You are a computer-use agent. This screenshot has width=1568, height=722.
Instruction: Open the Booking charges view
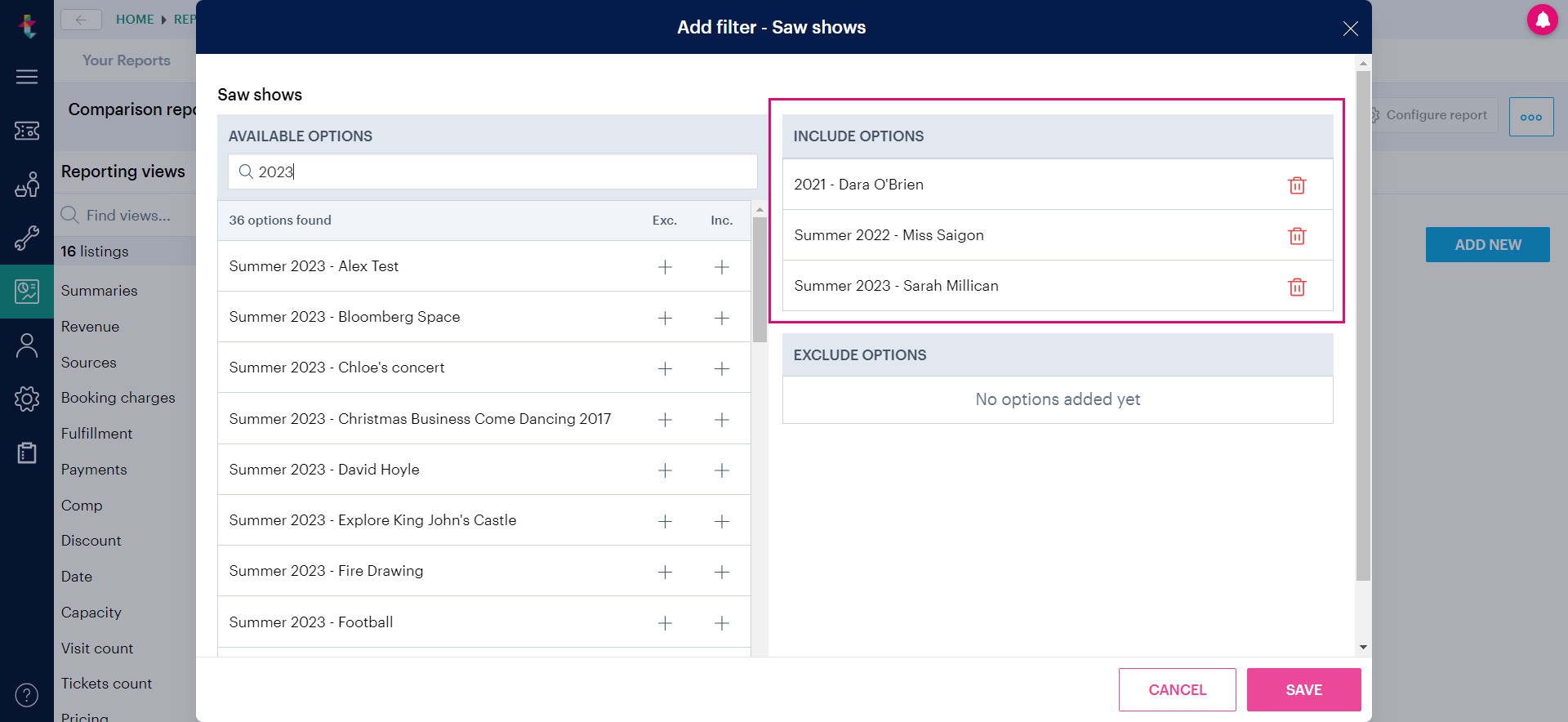(118, 398)
